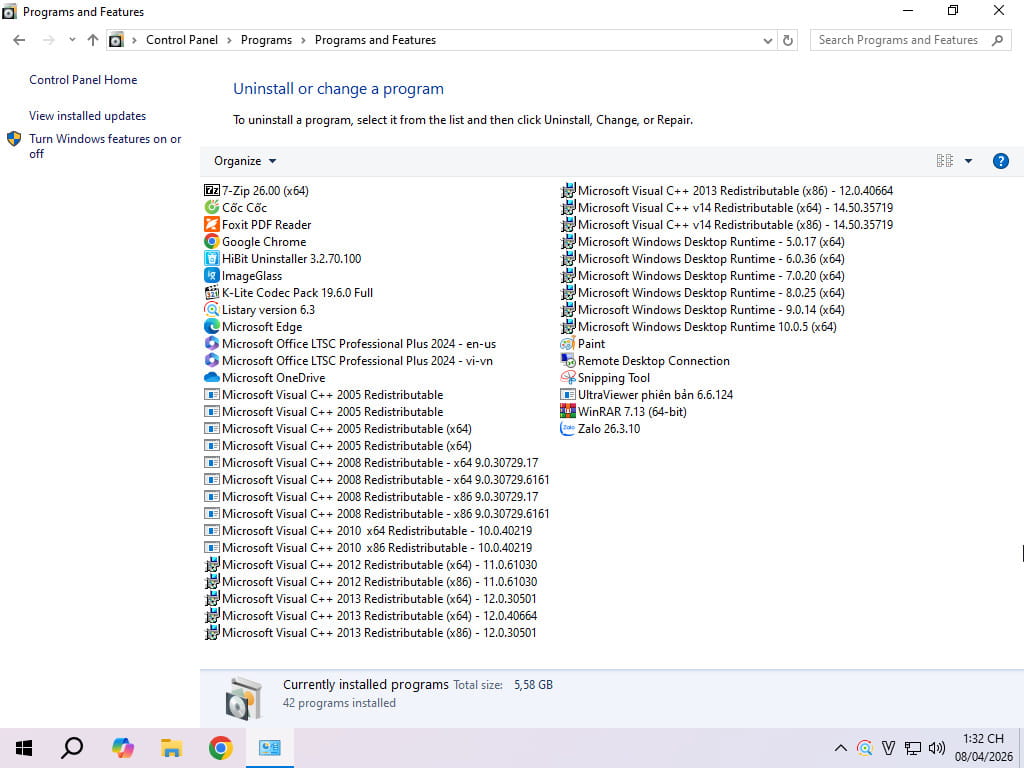Refresh the Programs and Features list
The width and height of the screenshot is (1024, 768).
[788, 40]
